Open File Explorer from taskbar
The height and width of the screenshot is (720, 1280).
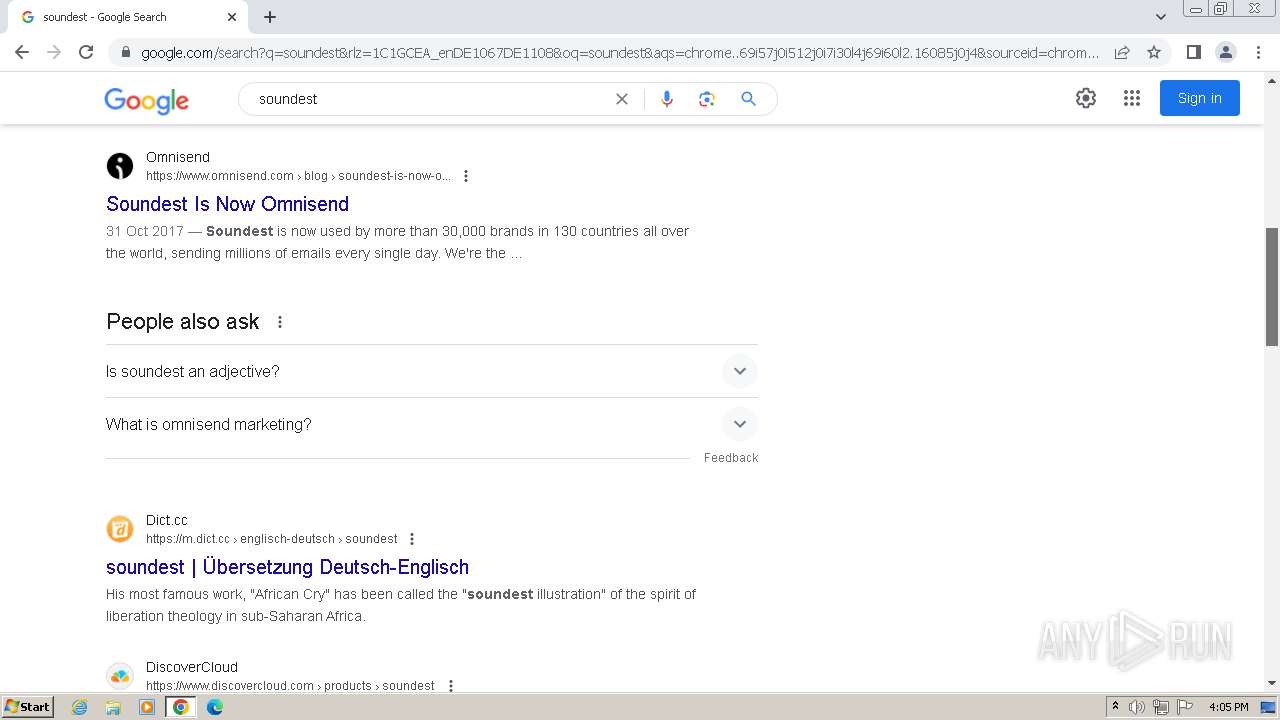[113, 707]
